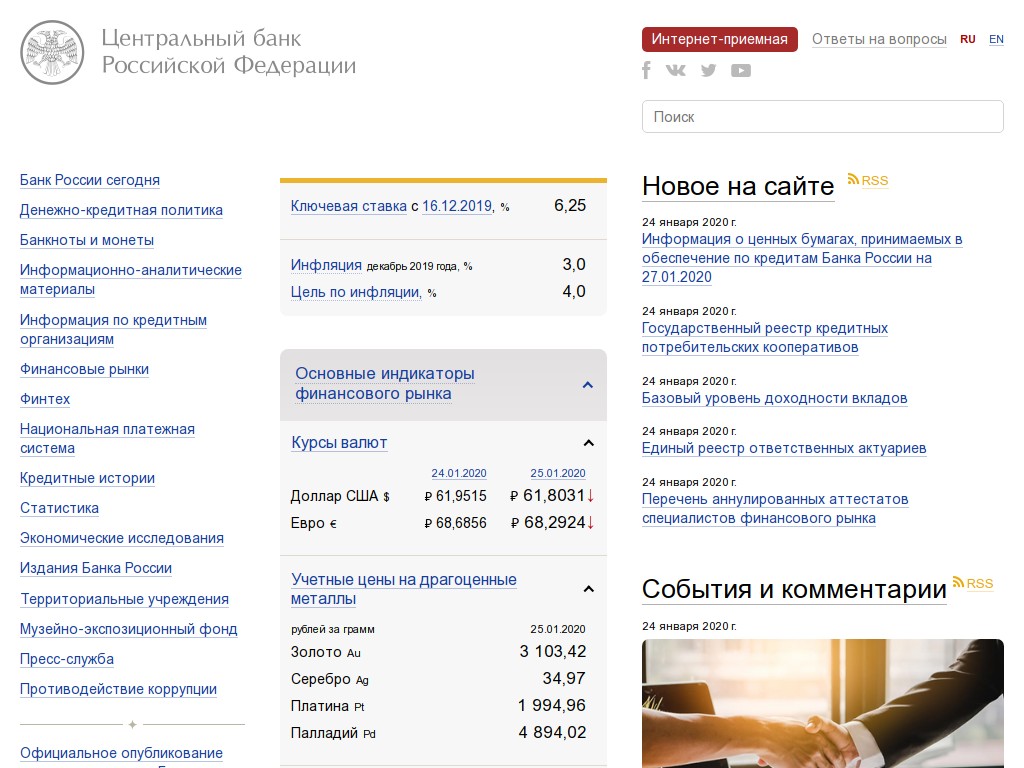This screenshot has width=1024, height=768.
Task: Click the palladium price 4 894,02
Action: click(552, 733)
